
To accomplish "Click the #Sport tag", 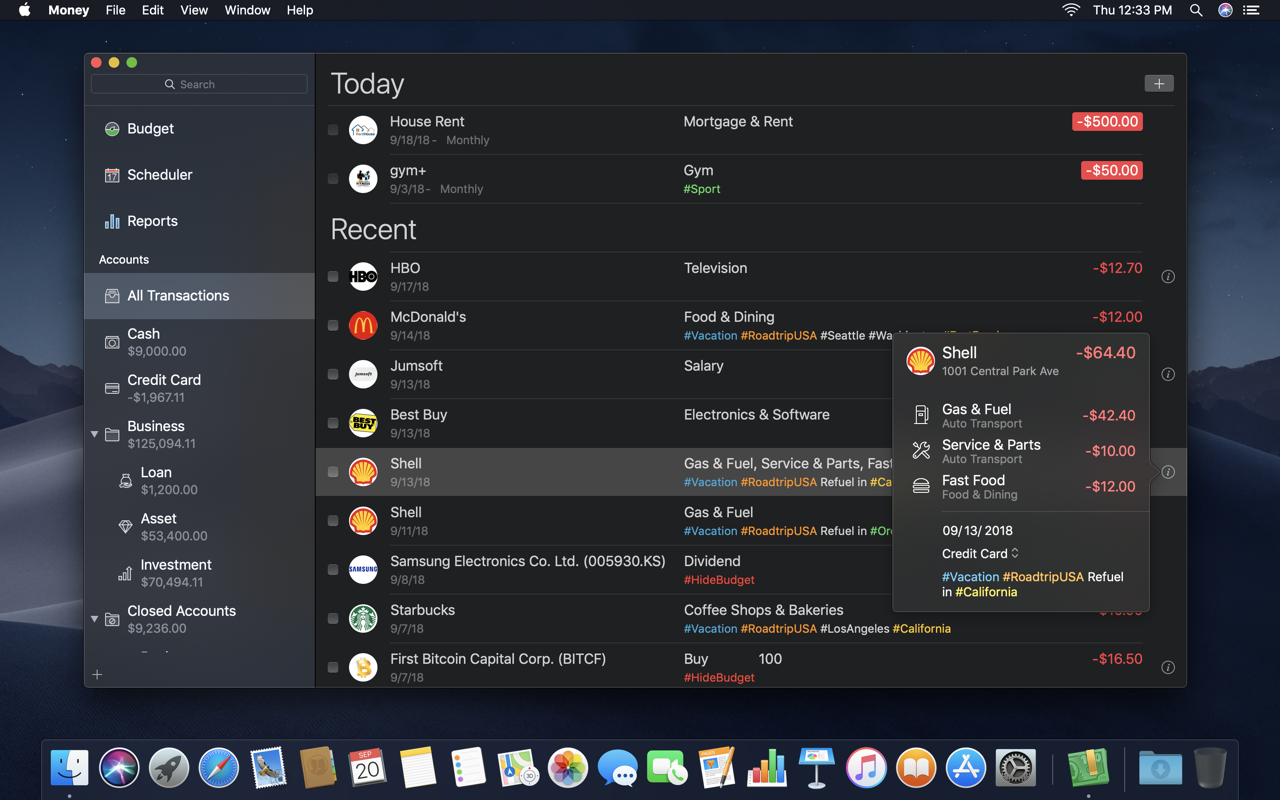I will tap(702, 189).
